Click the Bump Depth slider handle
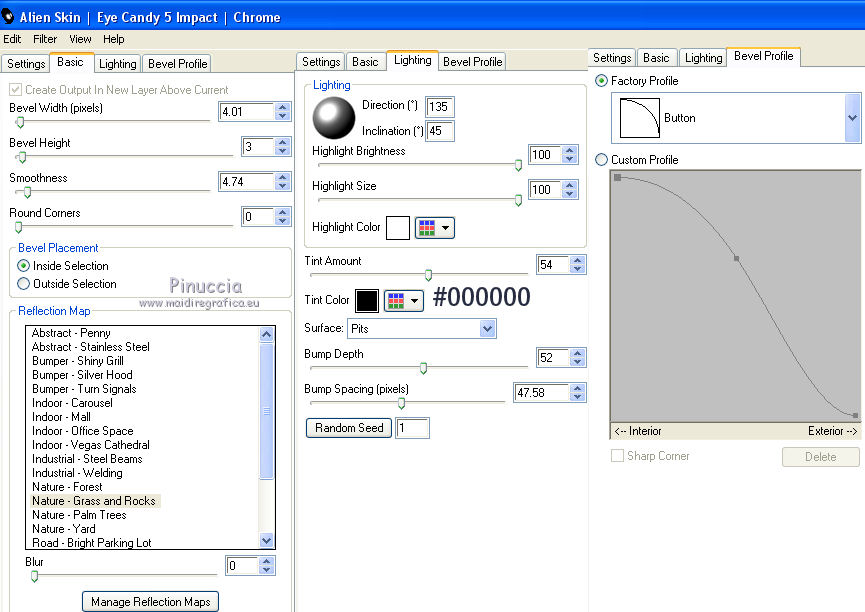This screenshot has height=612, width=865. pyautogui.click(x=423, y=368)
